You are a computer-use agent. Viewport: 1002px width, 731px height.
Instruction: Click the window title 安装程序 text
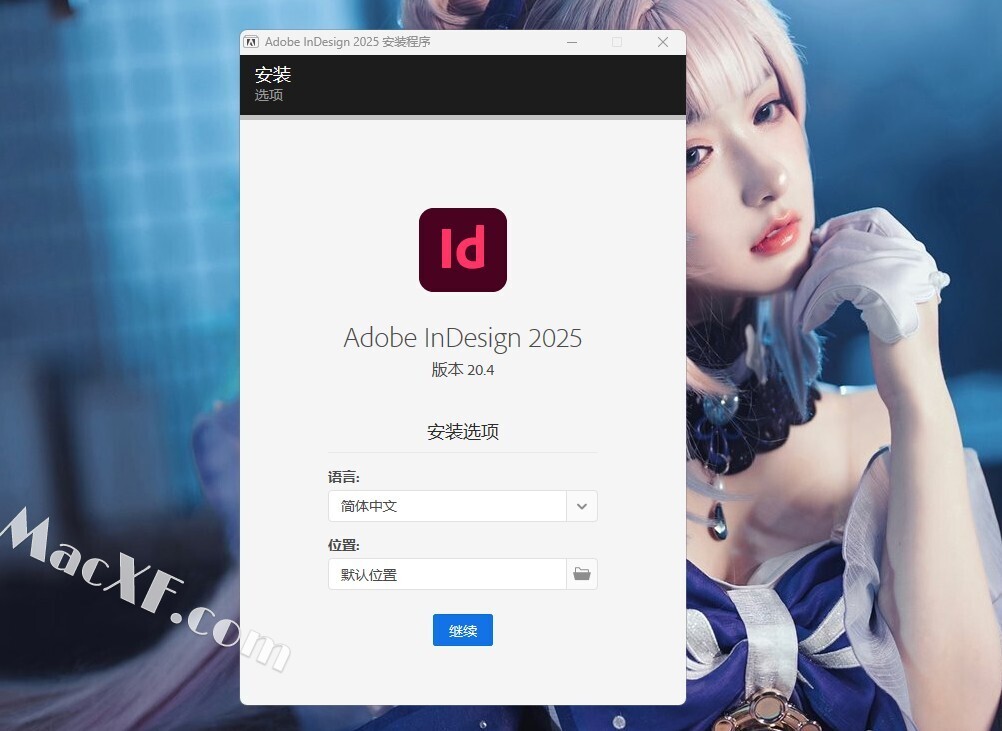[406, 42]
